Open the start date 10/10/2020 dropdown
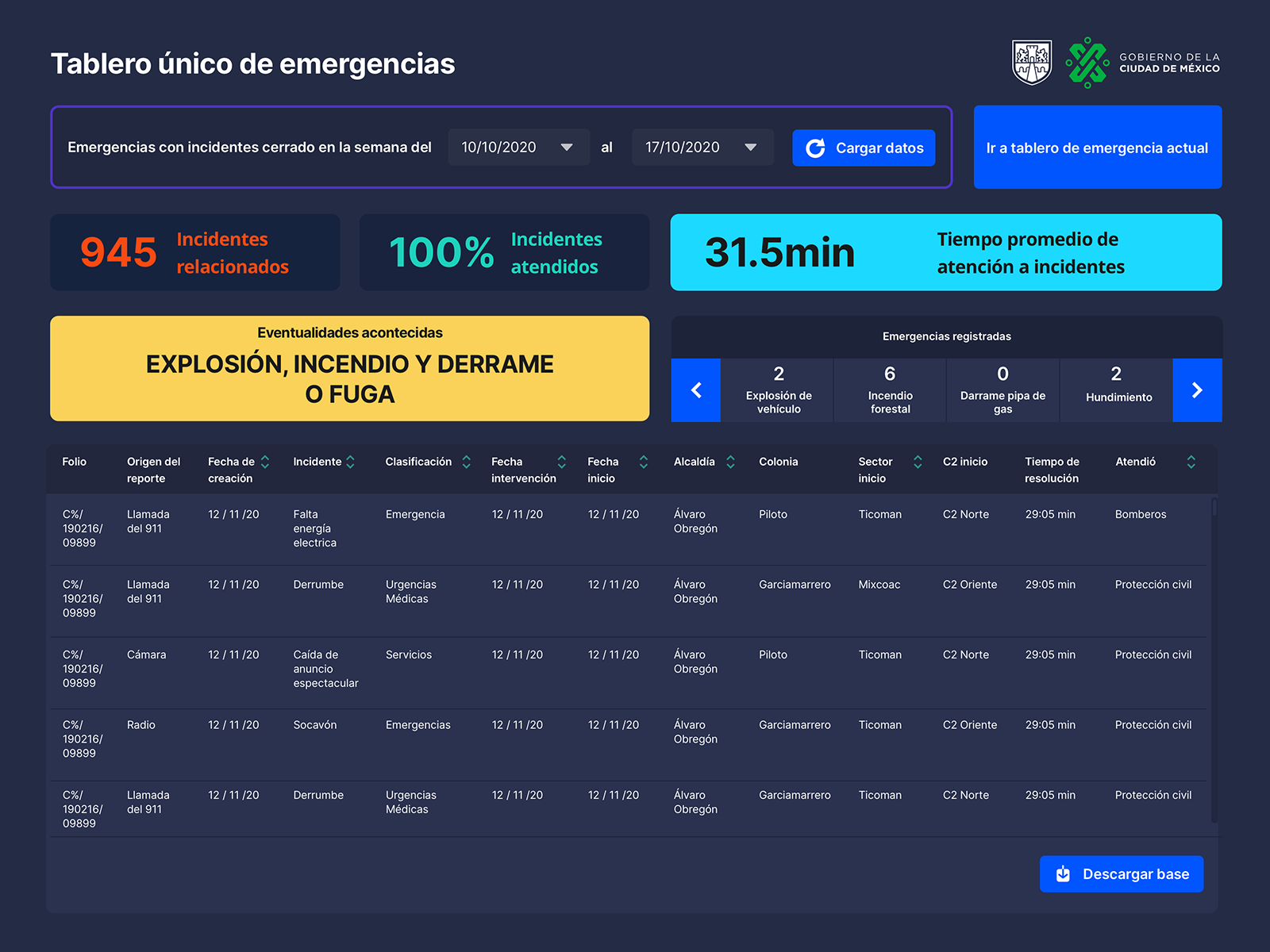 pyautogui.click(x=519, y=147)
